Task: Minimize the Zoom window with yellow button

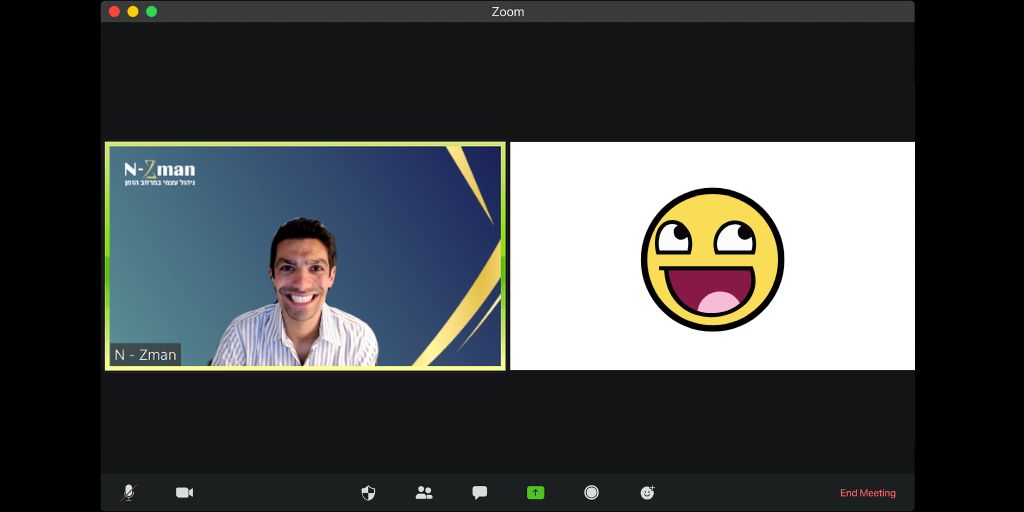Action: 133,11
